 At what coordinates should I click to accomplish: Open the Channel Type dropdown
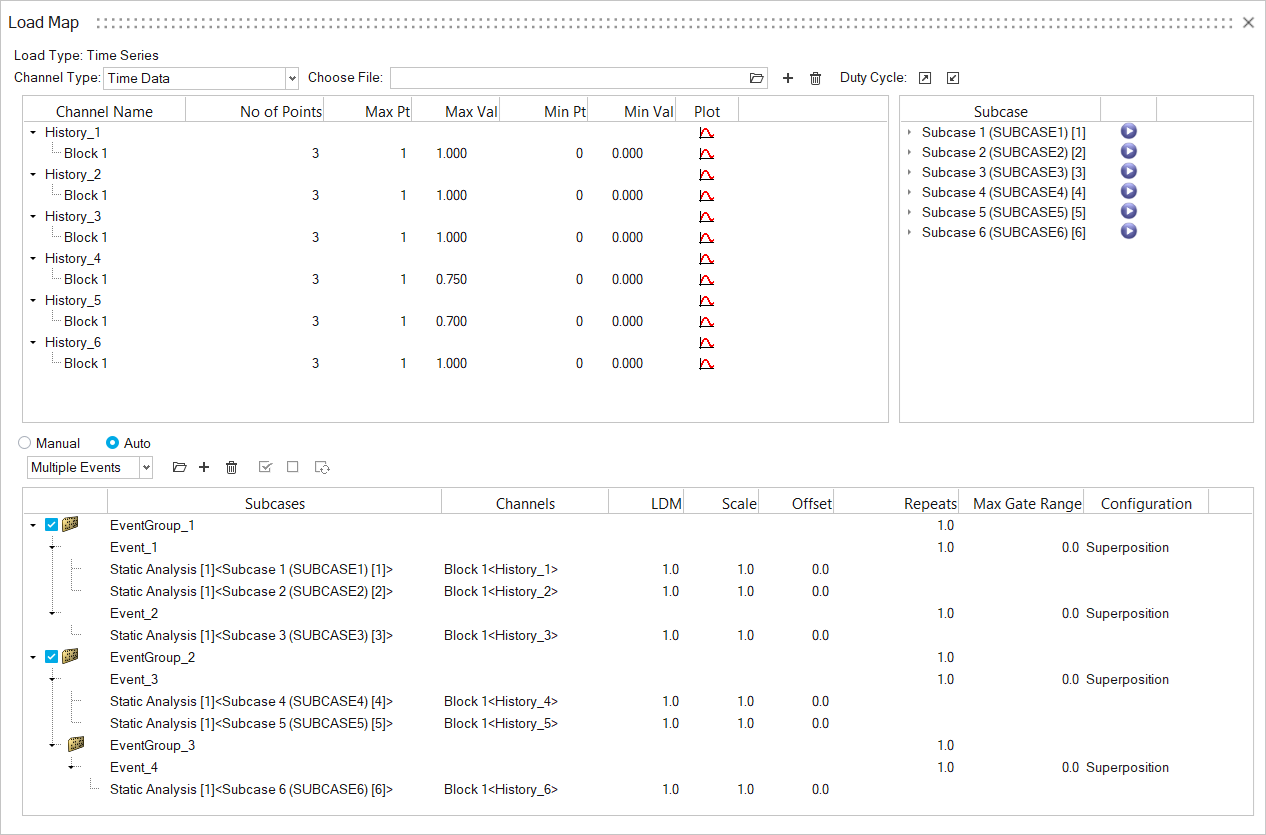[x=292, y=78]
